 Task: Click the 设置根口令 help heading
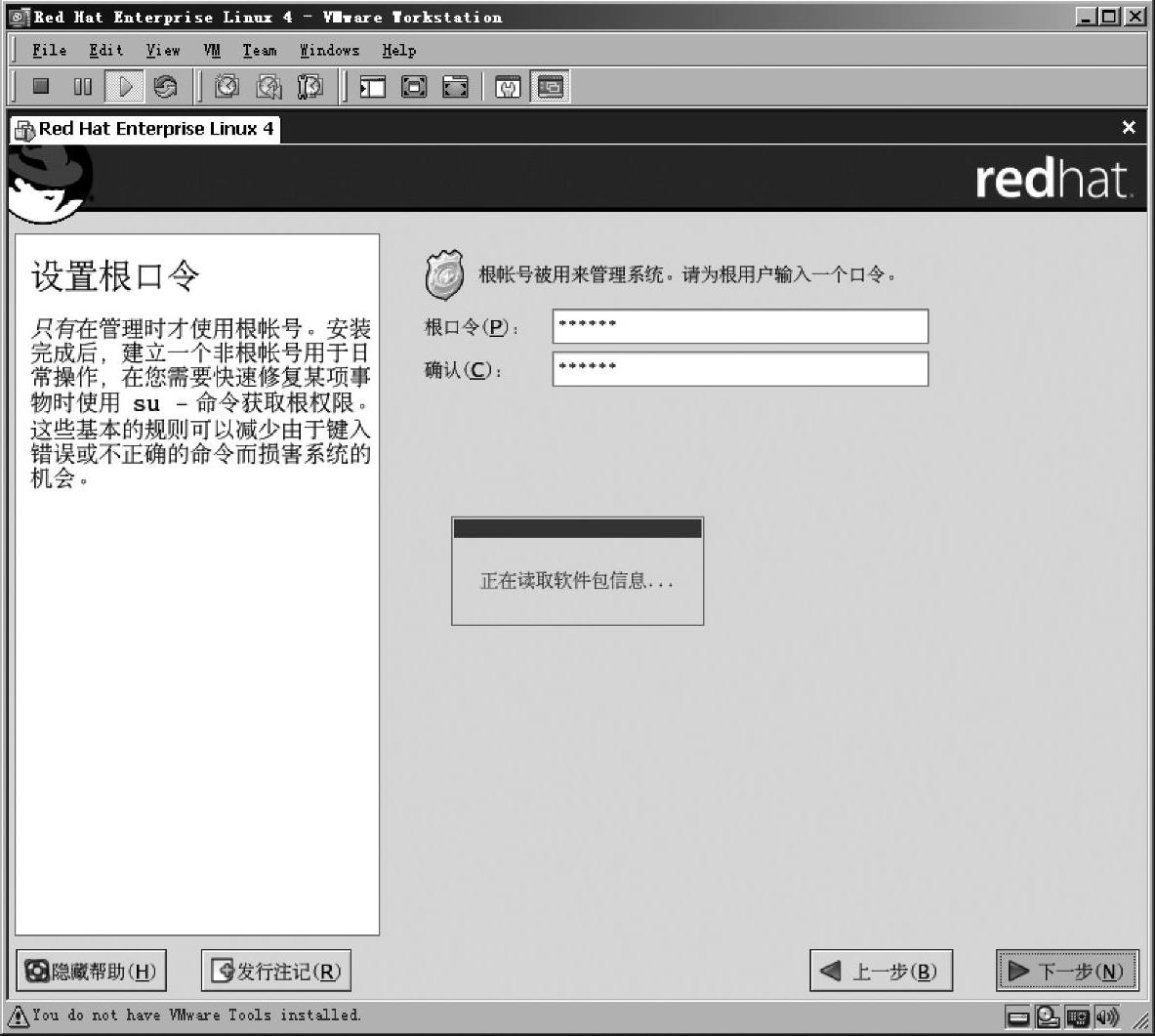[x=115, y=276]
